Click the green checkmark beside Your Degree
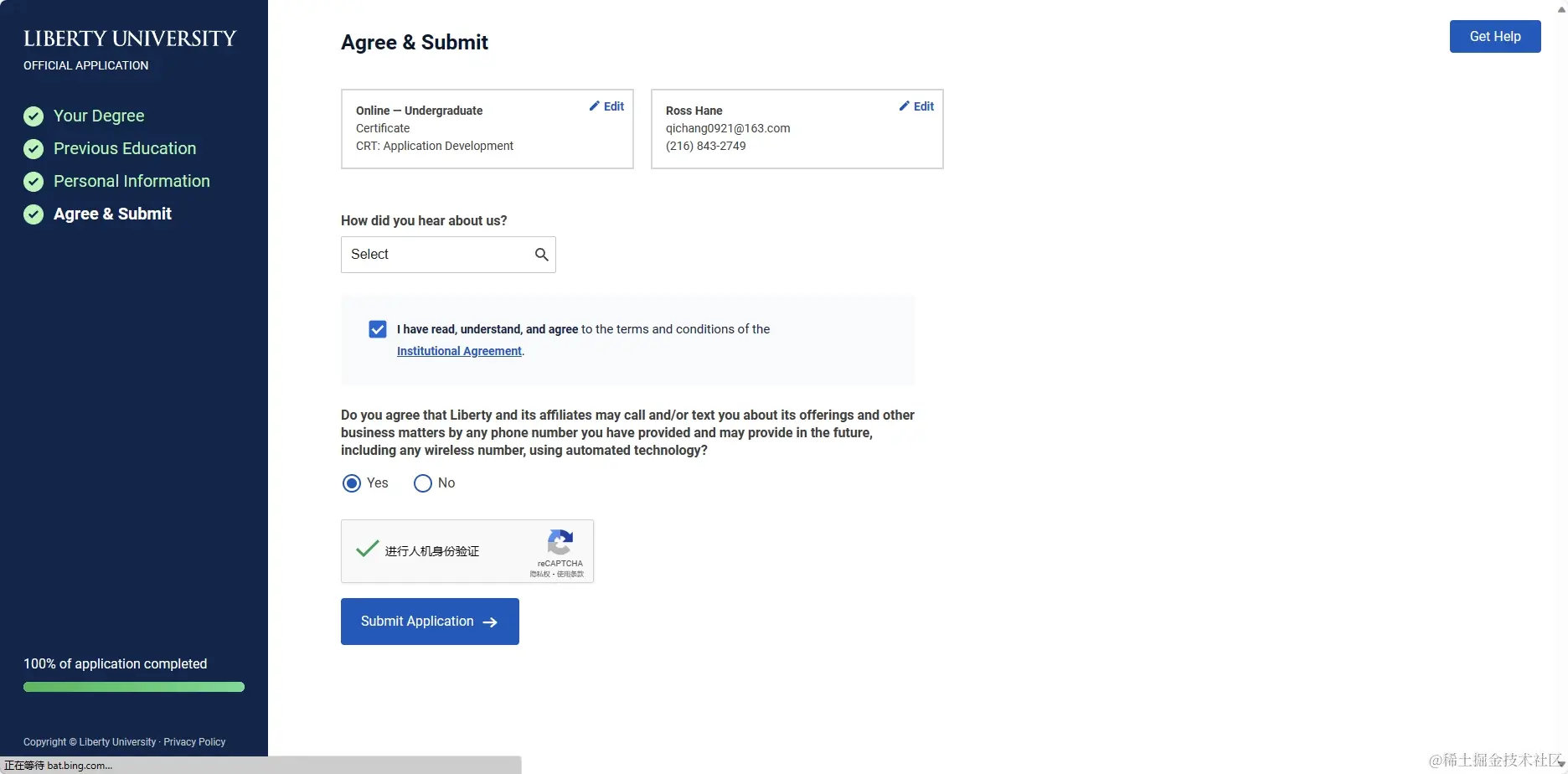The width and height of the screenshot is (1568, 774). pos(34,116)
